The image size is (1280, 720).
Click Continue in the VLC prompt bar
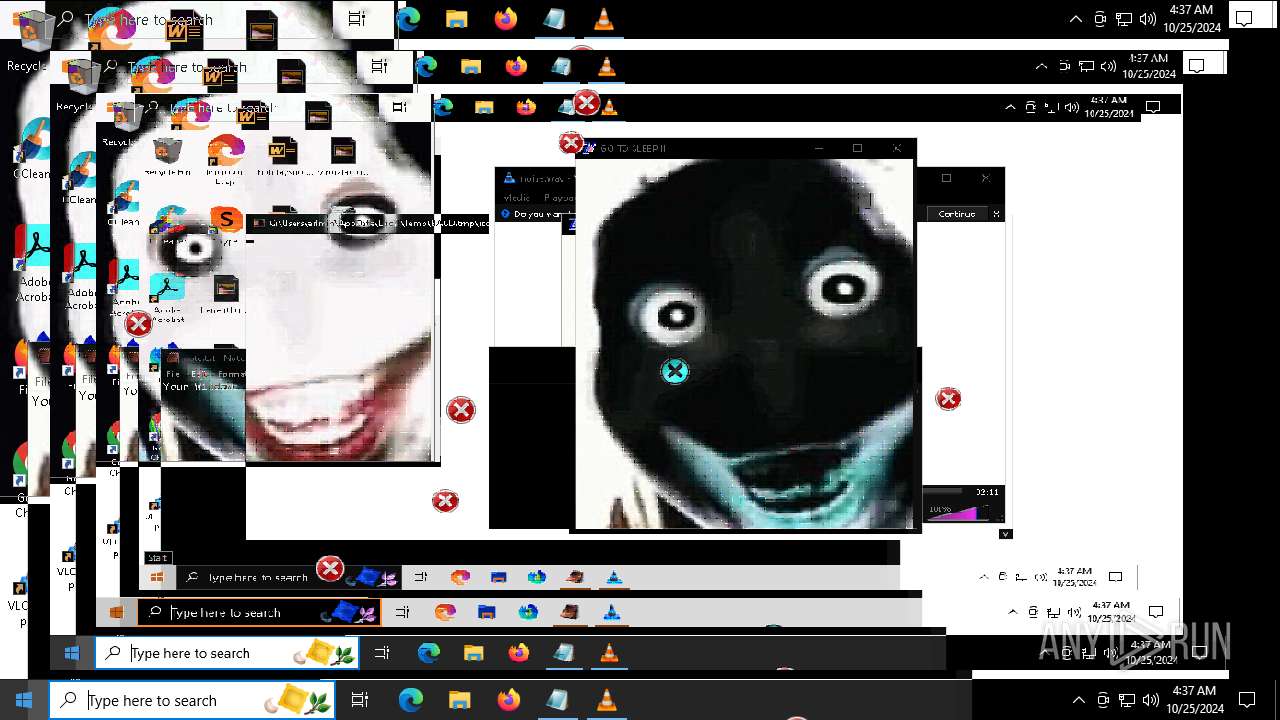(957, 214)
